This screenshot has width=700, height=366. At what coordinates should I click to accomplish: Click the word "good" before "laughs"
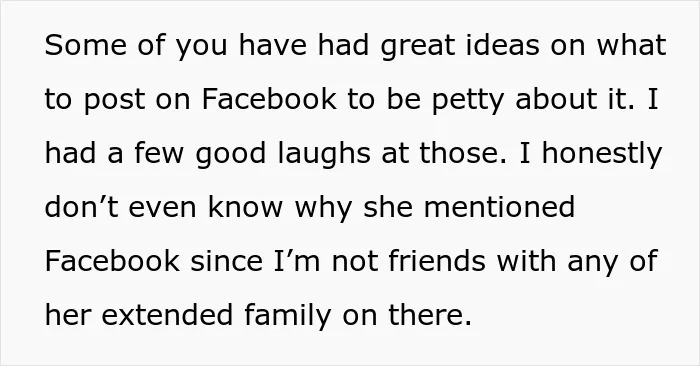[231, 154]
